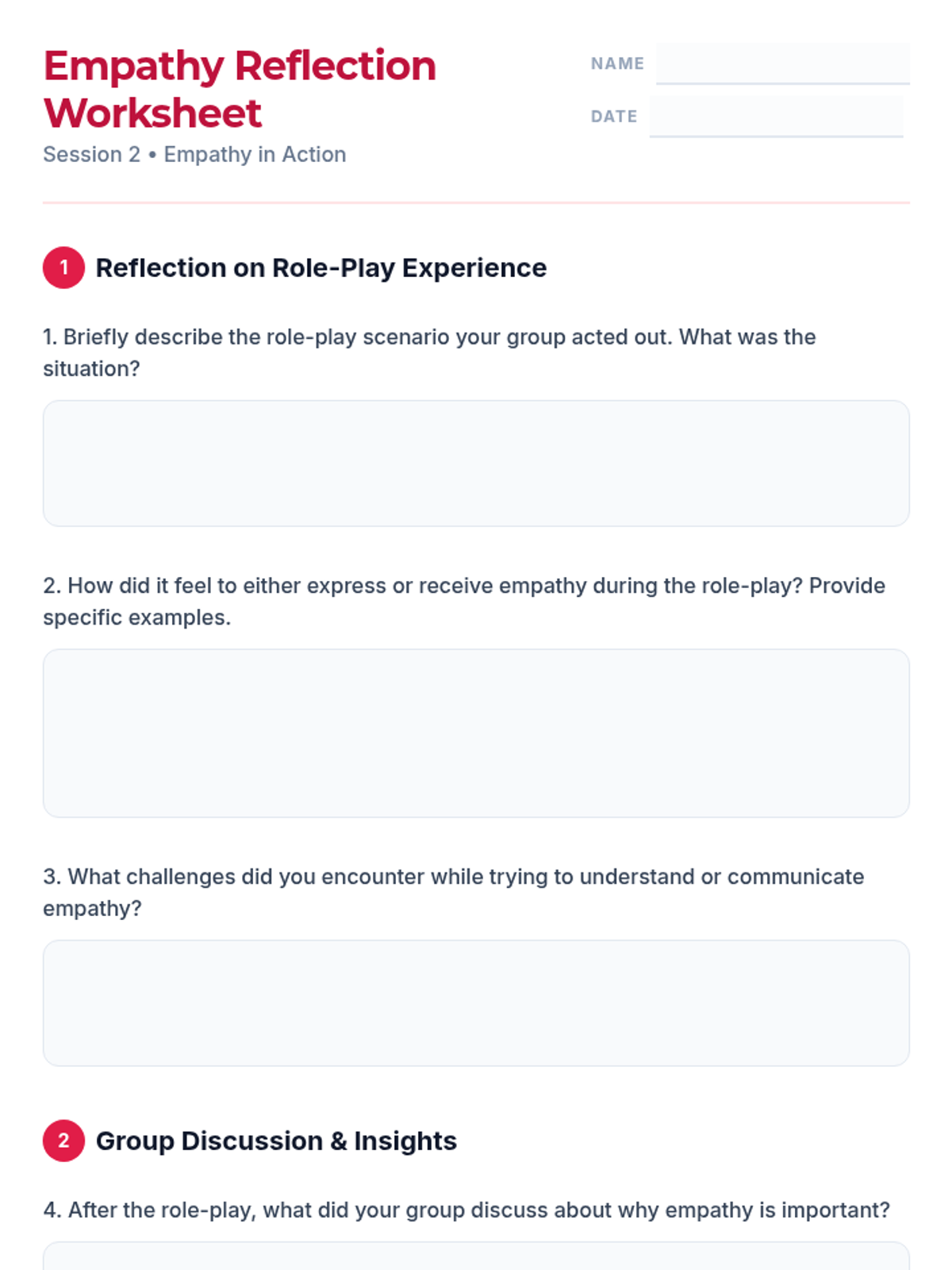Click the red number 2 section badge
Viewport: 952px width, 1270px height.
63,1141
